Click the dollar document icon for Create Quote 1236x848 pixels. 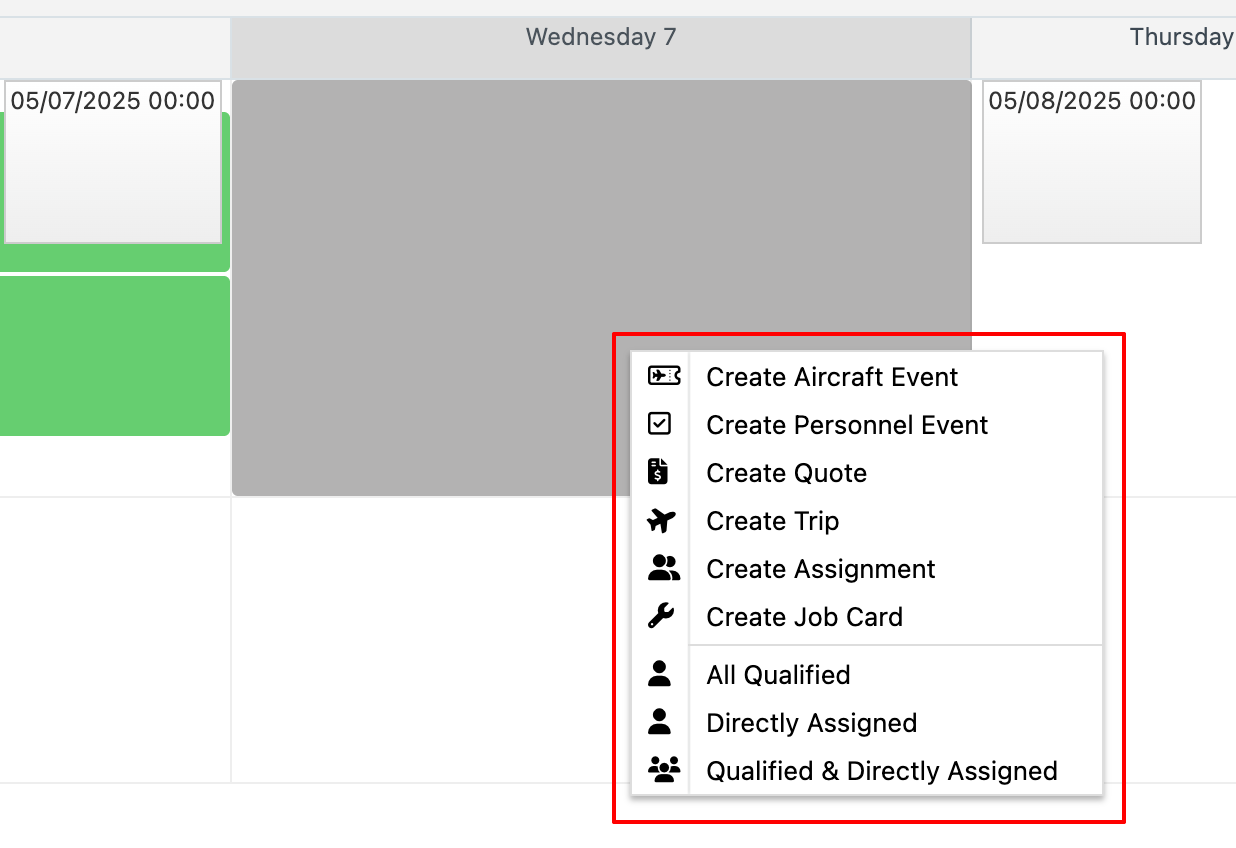click(x=658, y=472)
